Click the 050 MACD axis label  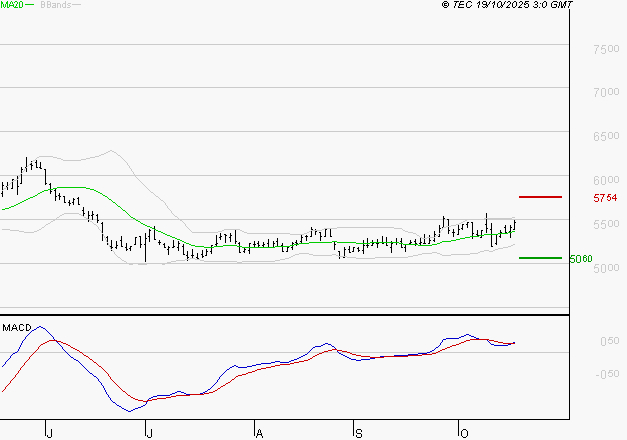(x=607, y=342)
